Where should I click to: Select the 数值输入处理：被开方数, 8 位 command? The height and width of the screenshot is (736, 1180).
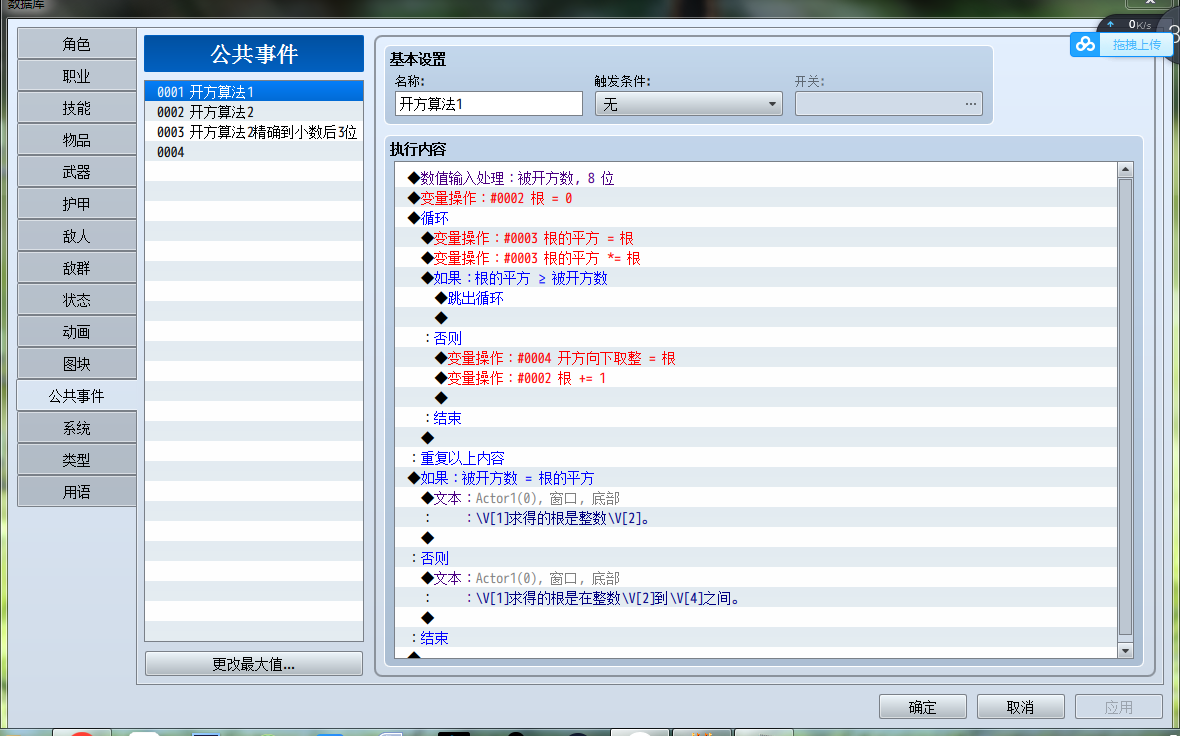coord(756,178)
